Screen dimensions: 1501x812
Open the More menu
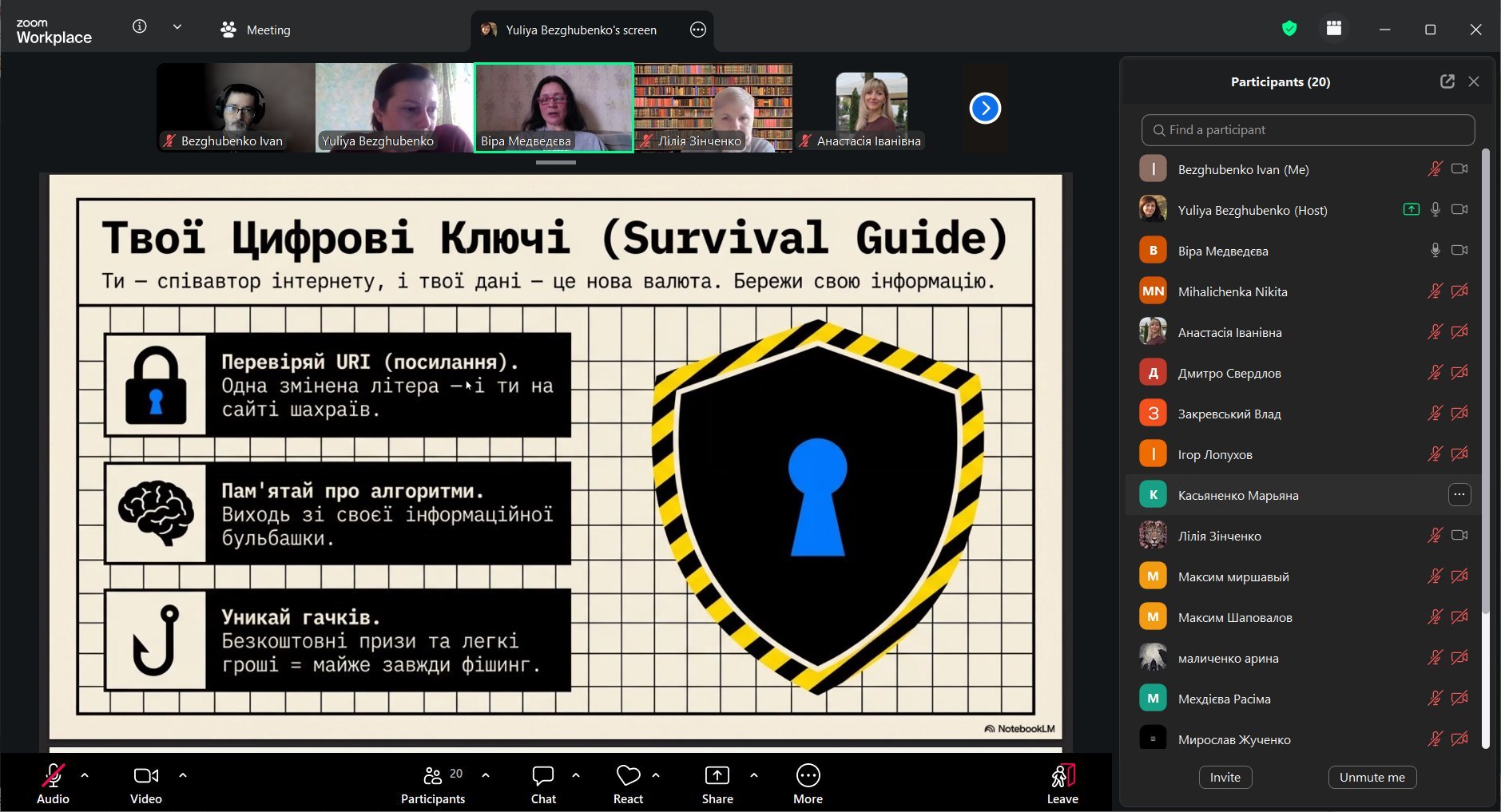808,783
